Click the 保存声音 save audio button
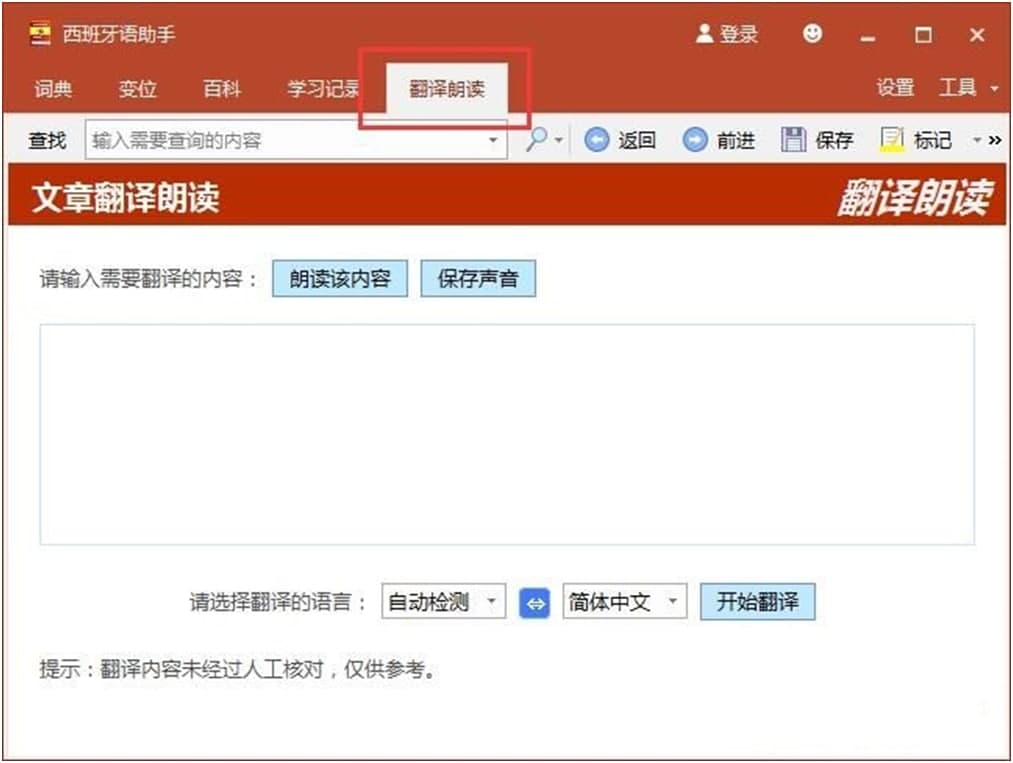The image size is (1013, 763). point(478,279)
